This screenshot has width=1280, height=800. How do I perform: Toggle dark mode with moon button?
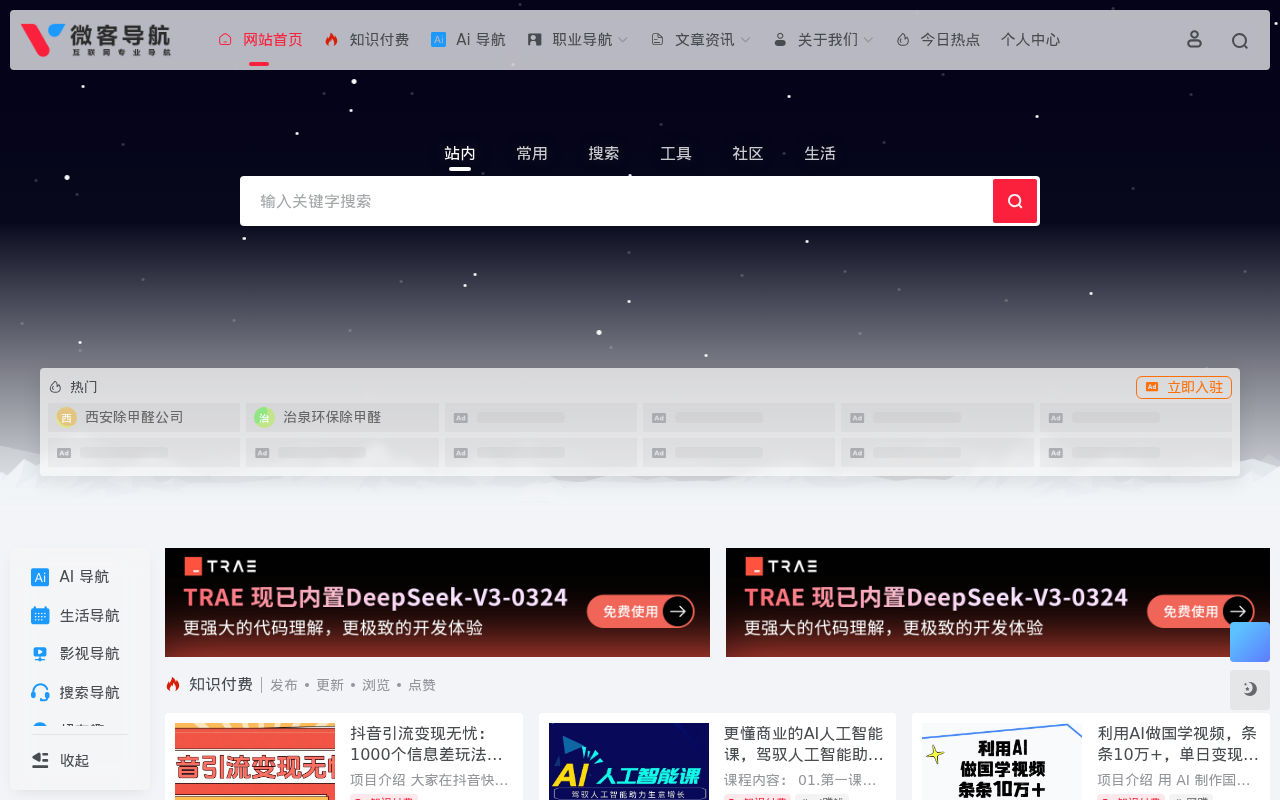[1250, 689]
